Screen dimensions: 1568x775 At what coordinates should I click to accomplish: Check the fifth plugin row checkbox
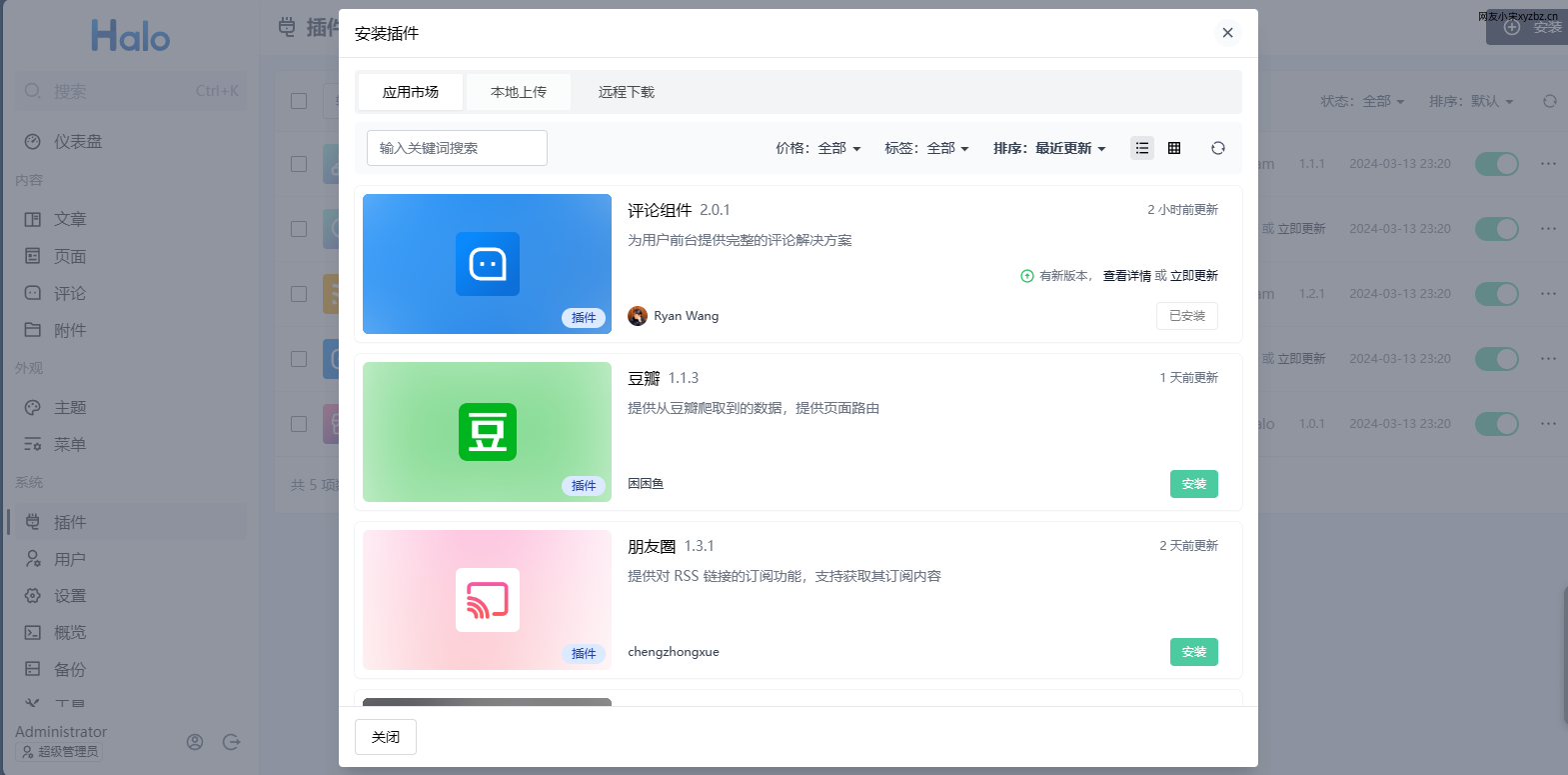tap(299, 424)
